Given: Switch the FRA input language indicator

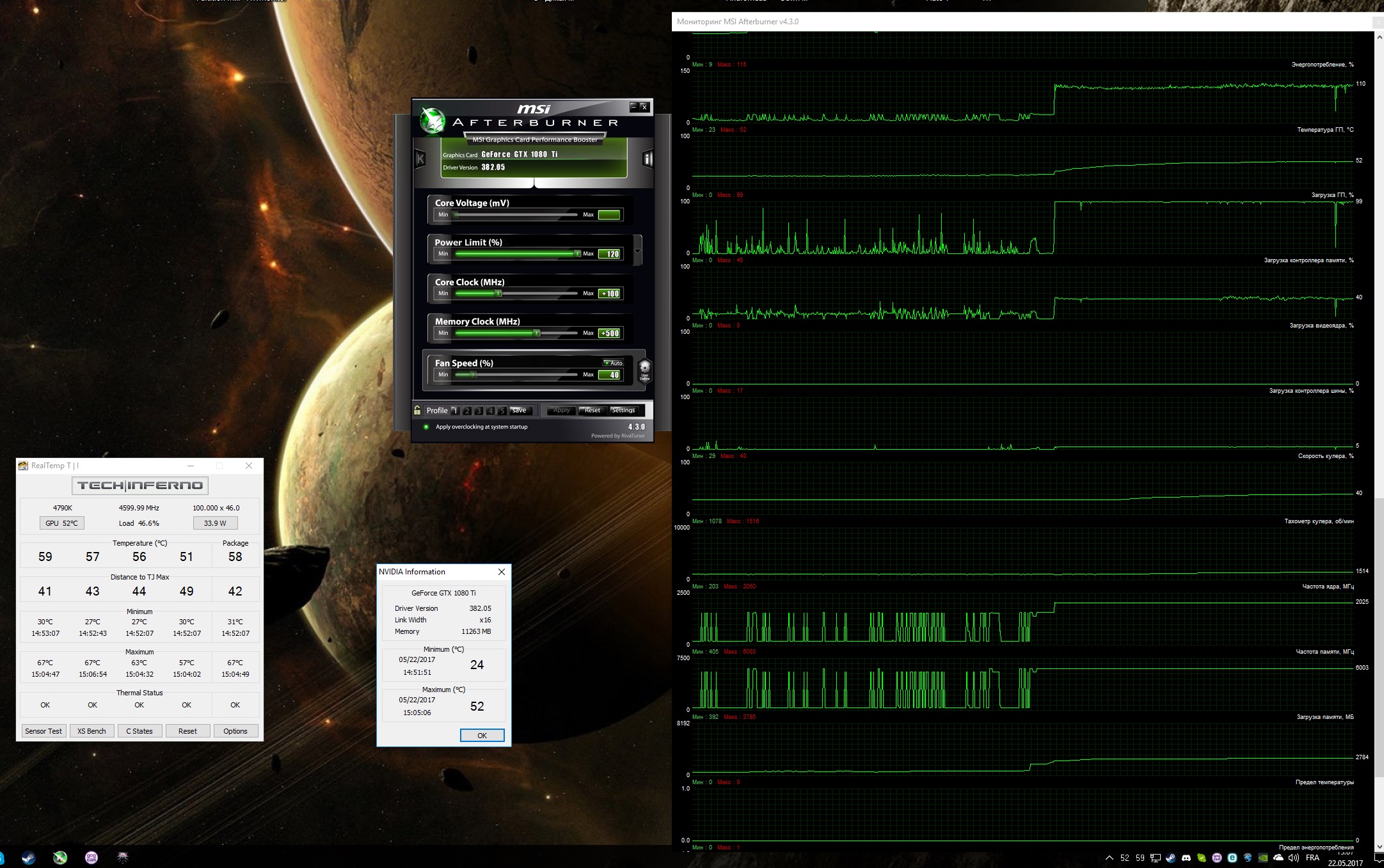Looking at the screenshot, I should tap(1312, 858).
